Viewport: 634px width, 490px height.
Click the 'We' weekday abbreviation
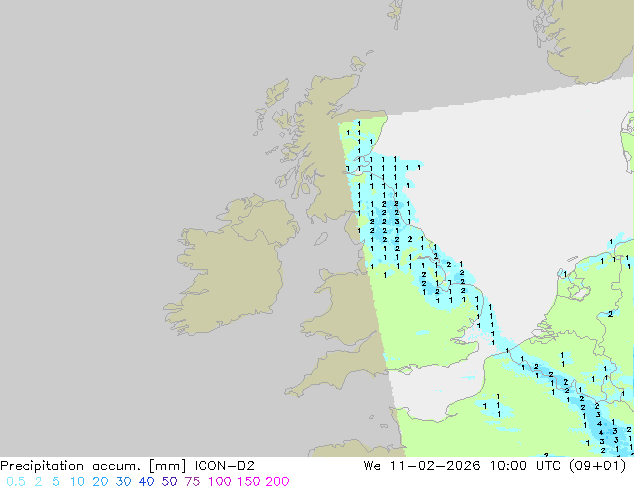tap(372, 466)
